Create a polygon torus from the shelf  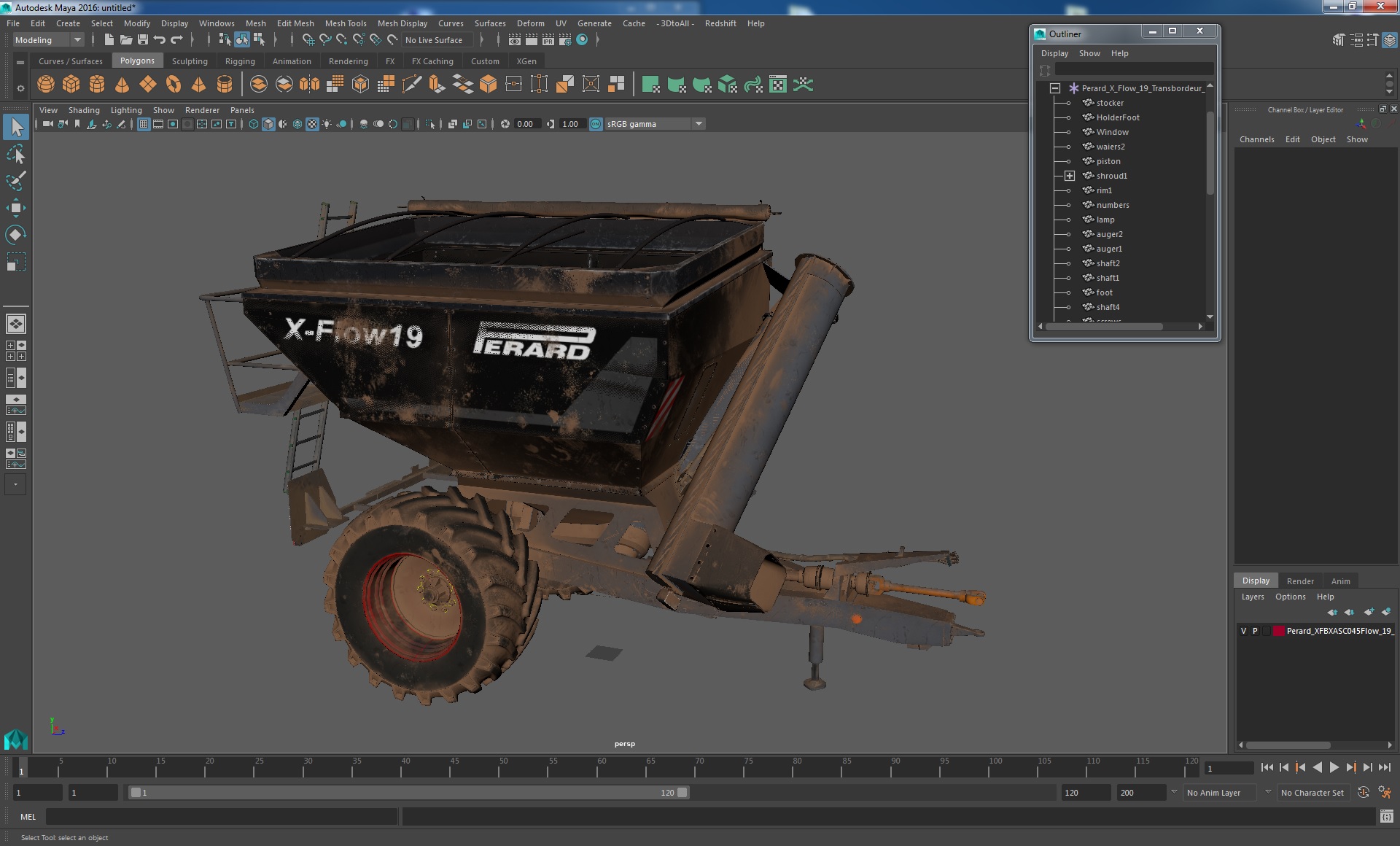[x=174, y=85]
